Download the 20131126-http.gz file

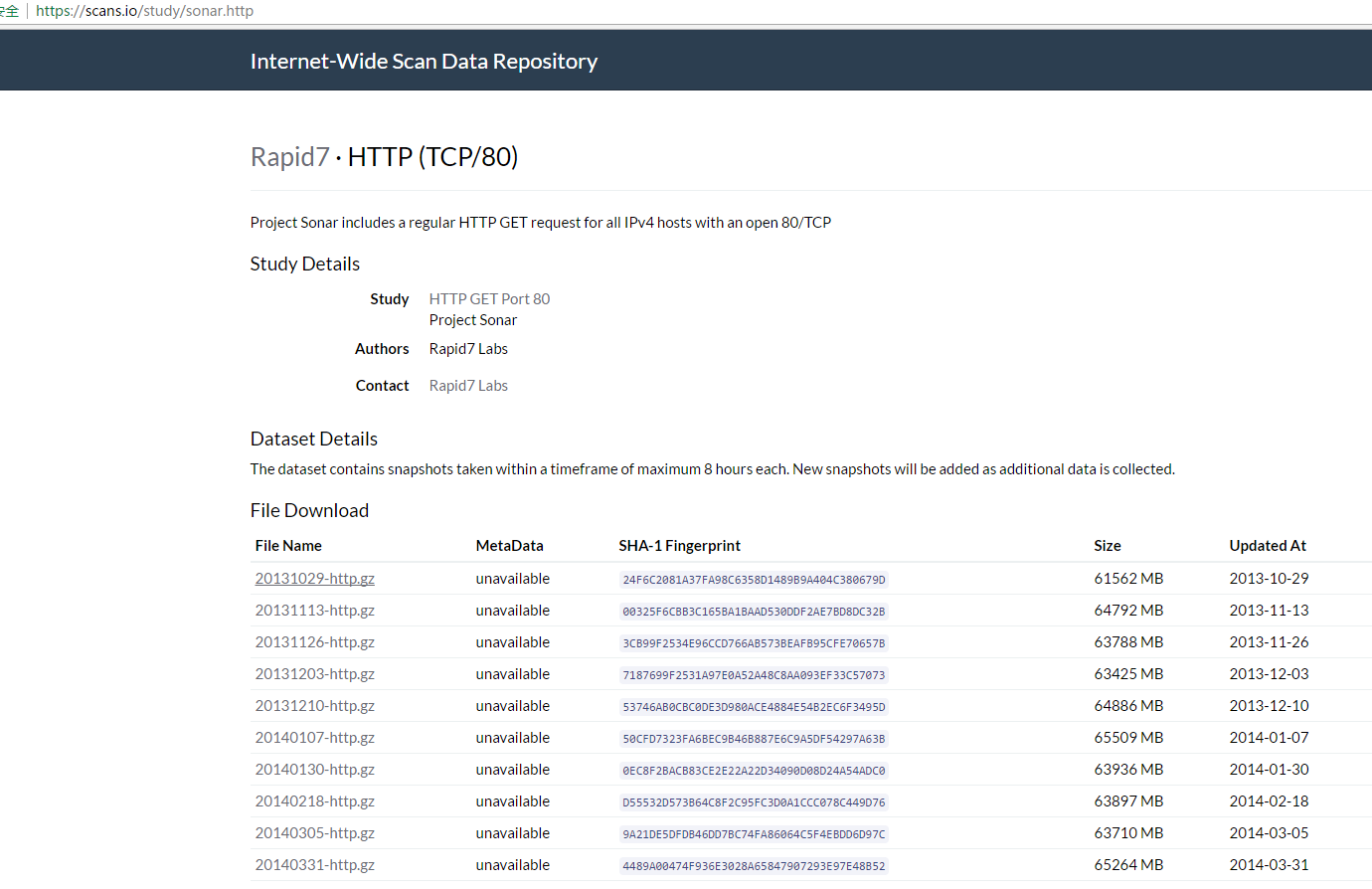[x=314, y=641]
